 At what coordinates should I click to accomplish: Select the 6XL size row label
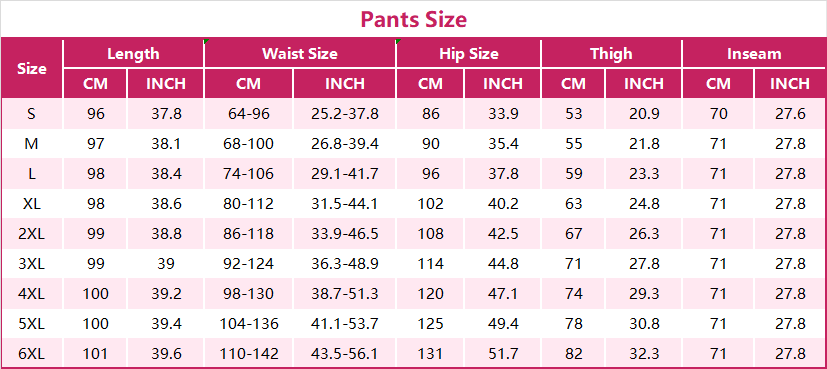click(32, 353)
